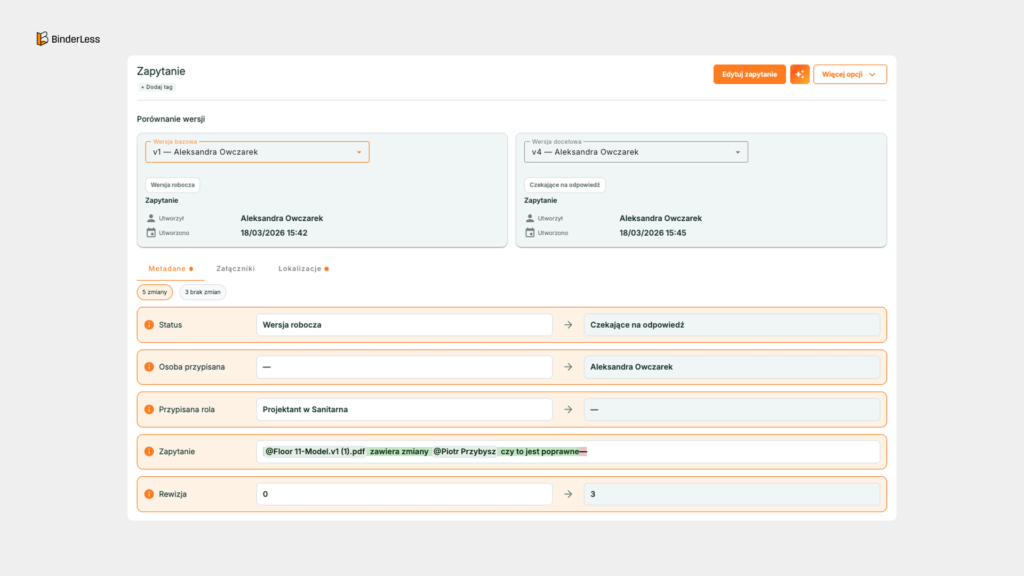Click the Rewizja base value 0

pos(404,494)
